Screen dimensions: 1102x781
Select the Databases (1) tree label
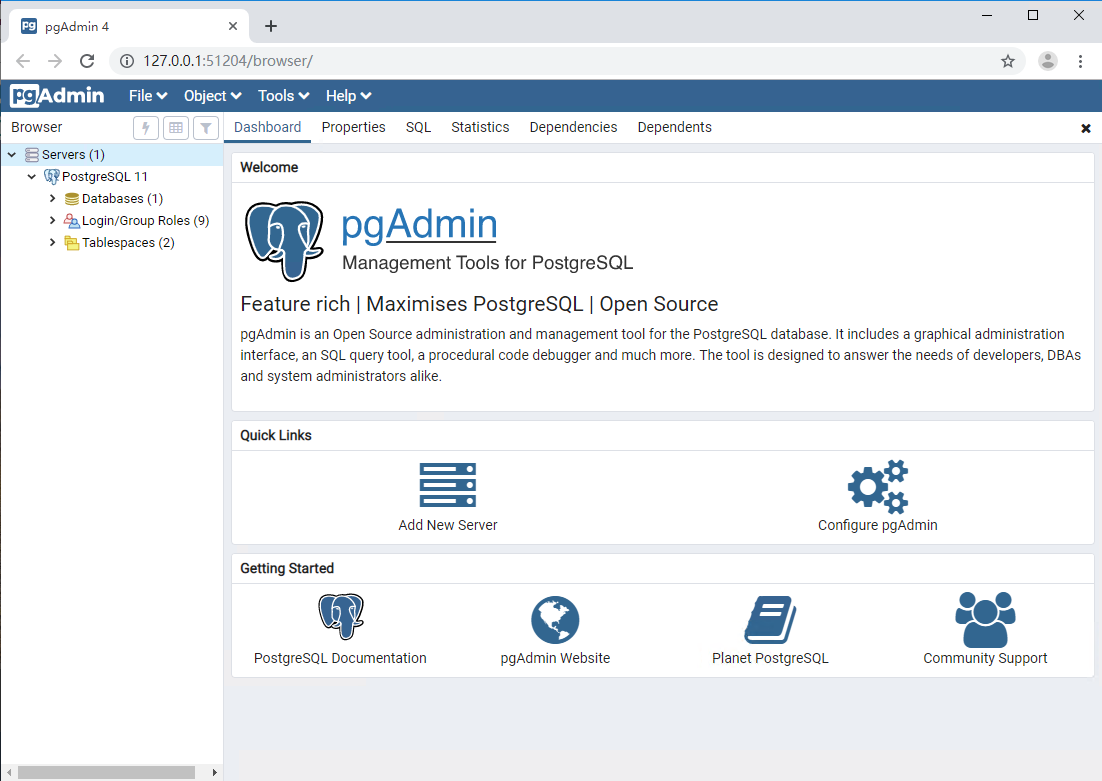pyautogui.click(x=122, y=199)
